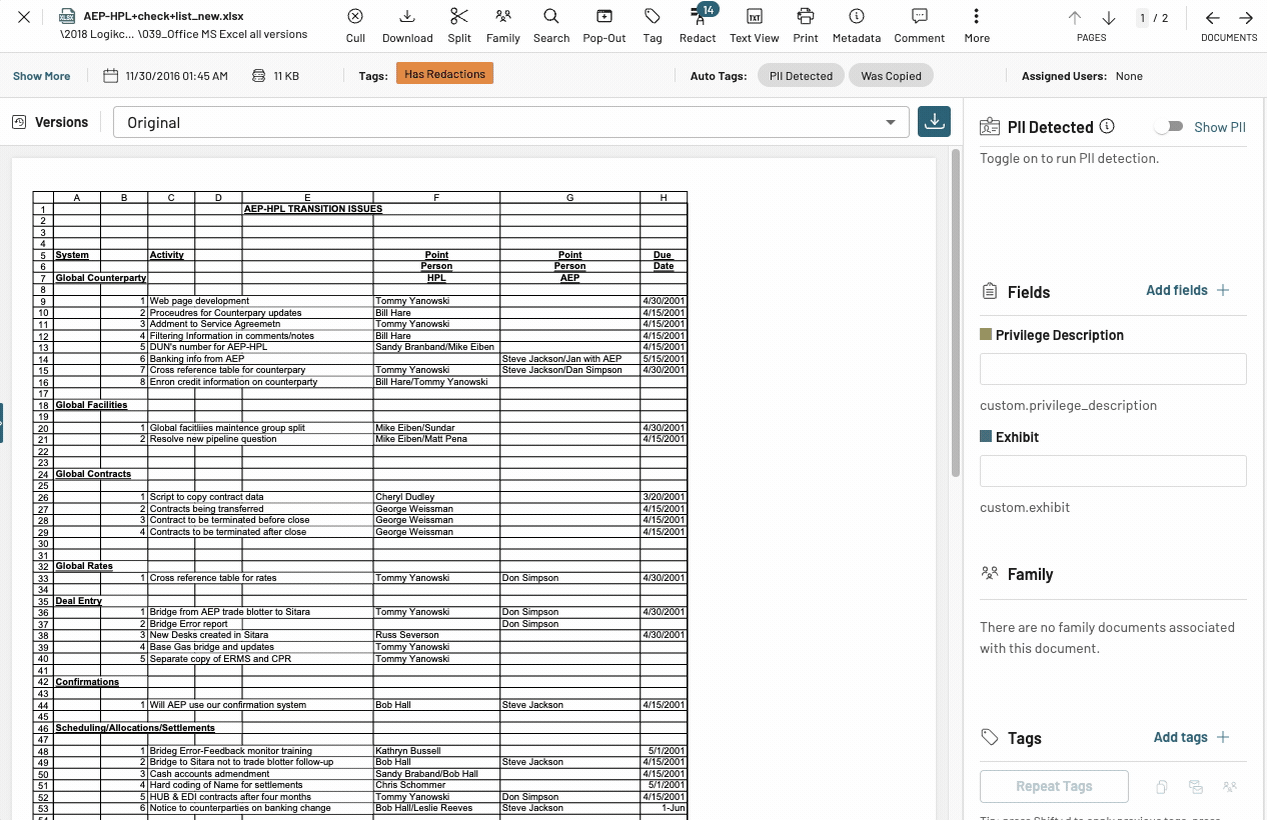Screen dimensions: 1267x820
Task: Click the date 11/30/2016 01:45 AM
Action: pyautogui.click(x=177, y=76)
